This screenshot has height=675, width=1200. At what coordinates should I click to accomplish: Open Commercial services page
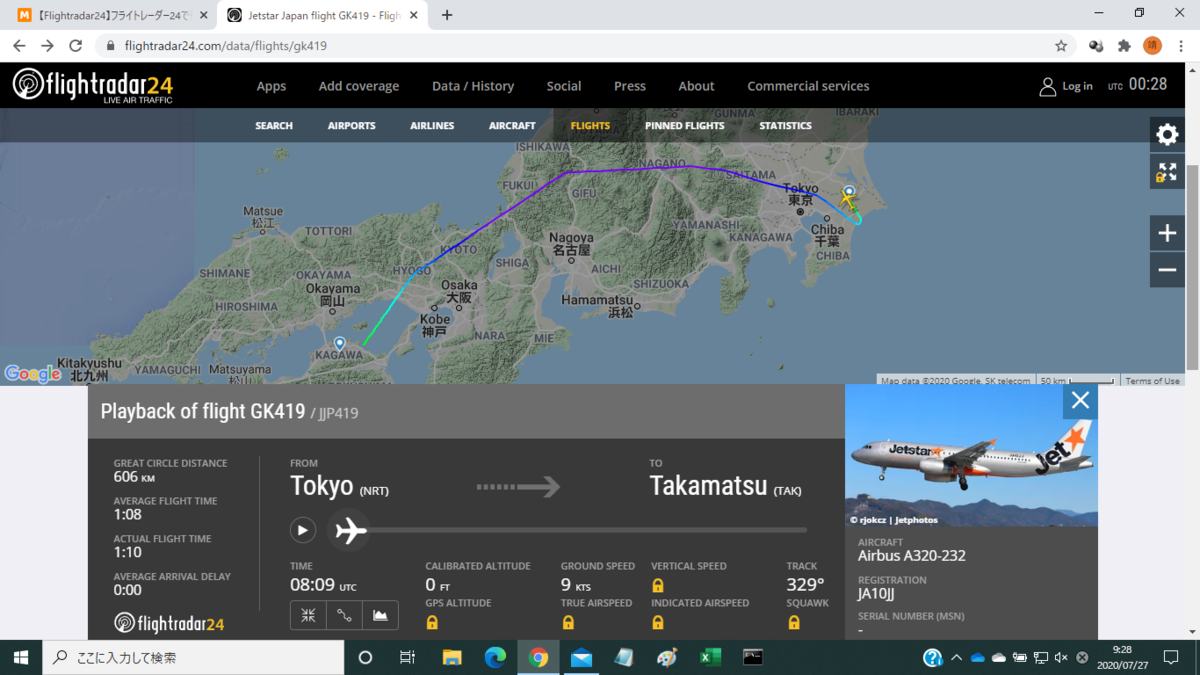(x=808, y=86)
